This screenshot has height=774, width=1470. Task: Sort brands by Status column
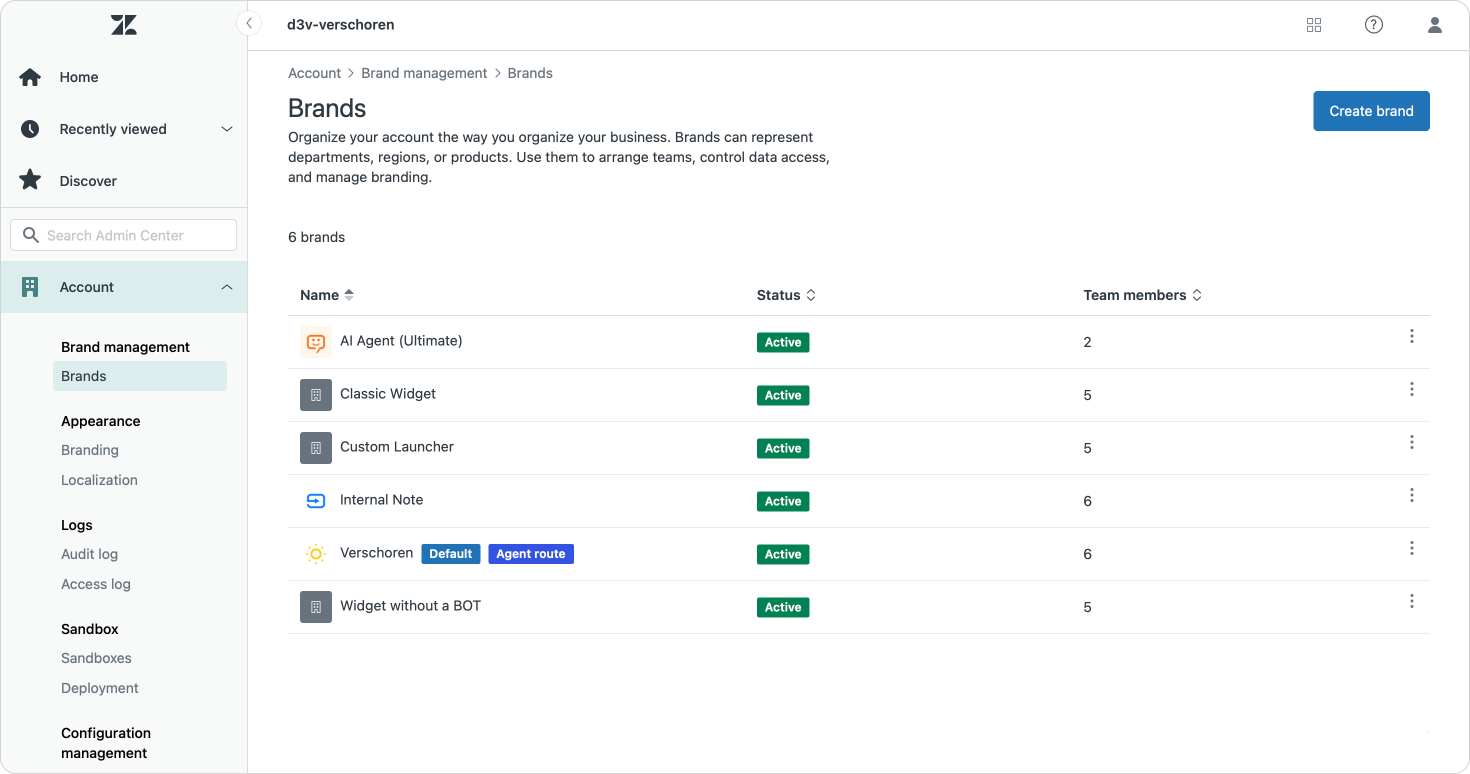[x=786, y=295]
